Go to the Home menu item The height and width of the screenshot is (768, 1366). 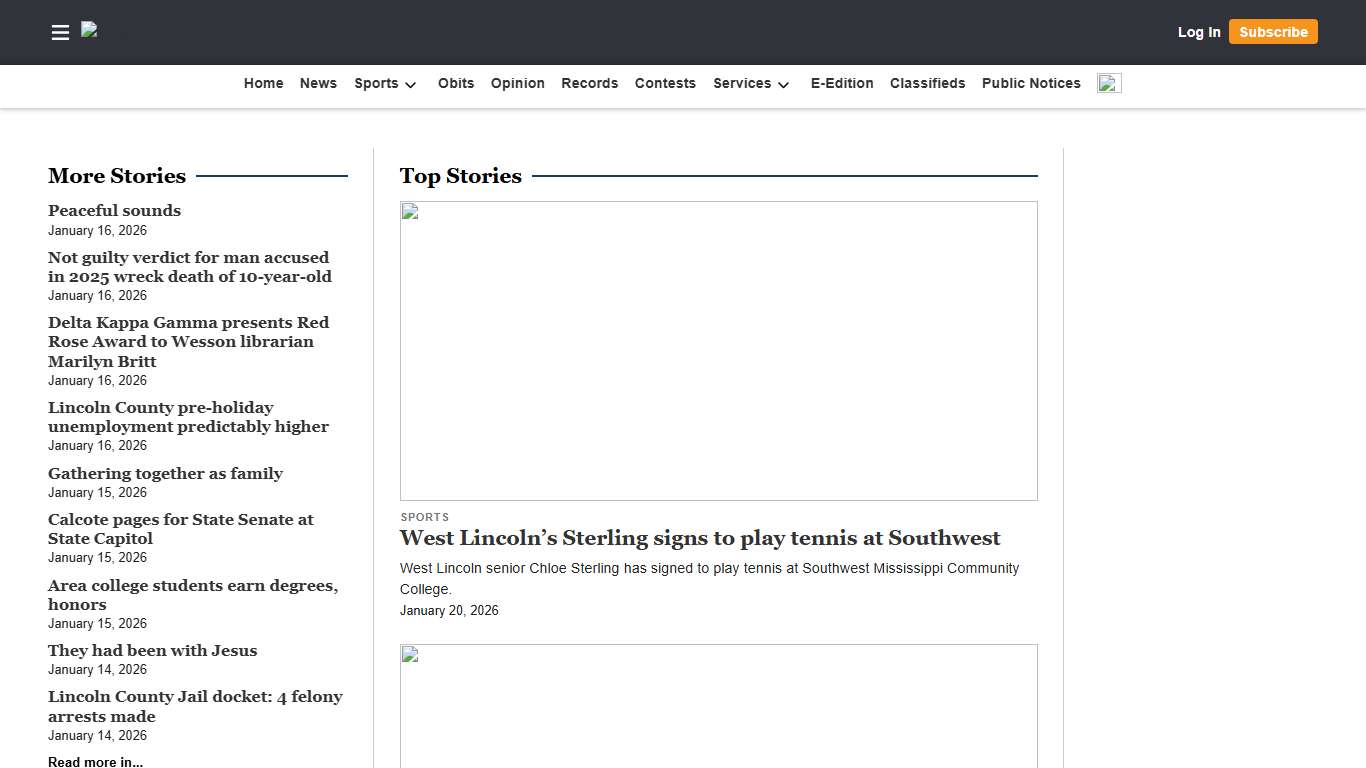click(x=263, y=84)
